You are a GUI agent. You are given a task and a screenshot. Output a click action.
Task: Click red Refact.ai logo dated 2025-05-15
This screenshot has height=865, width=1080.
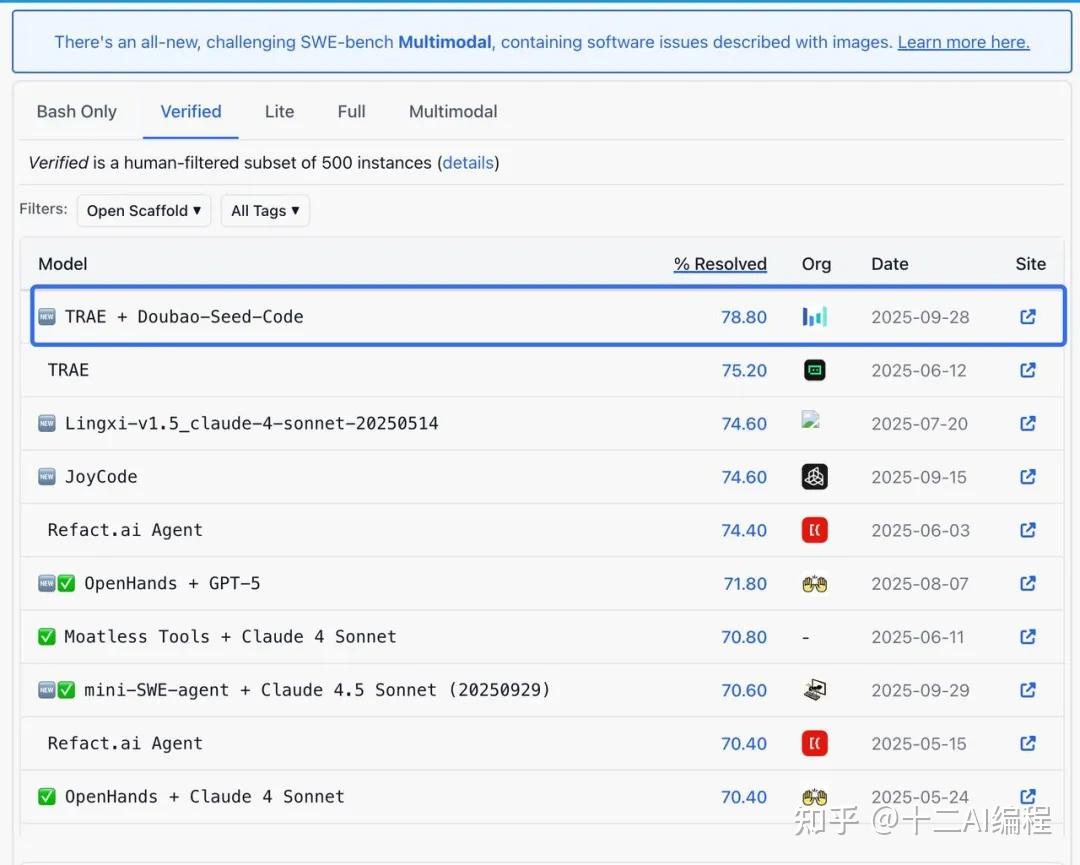[x=815, y=744]
